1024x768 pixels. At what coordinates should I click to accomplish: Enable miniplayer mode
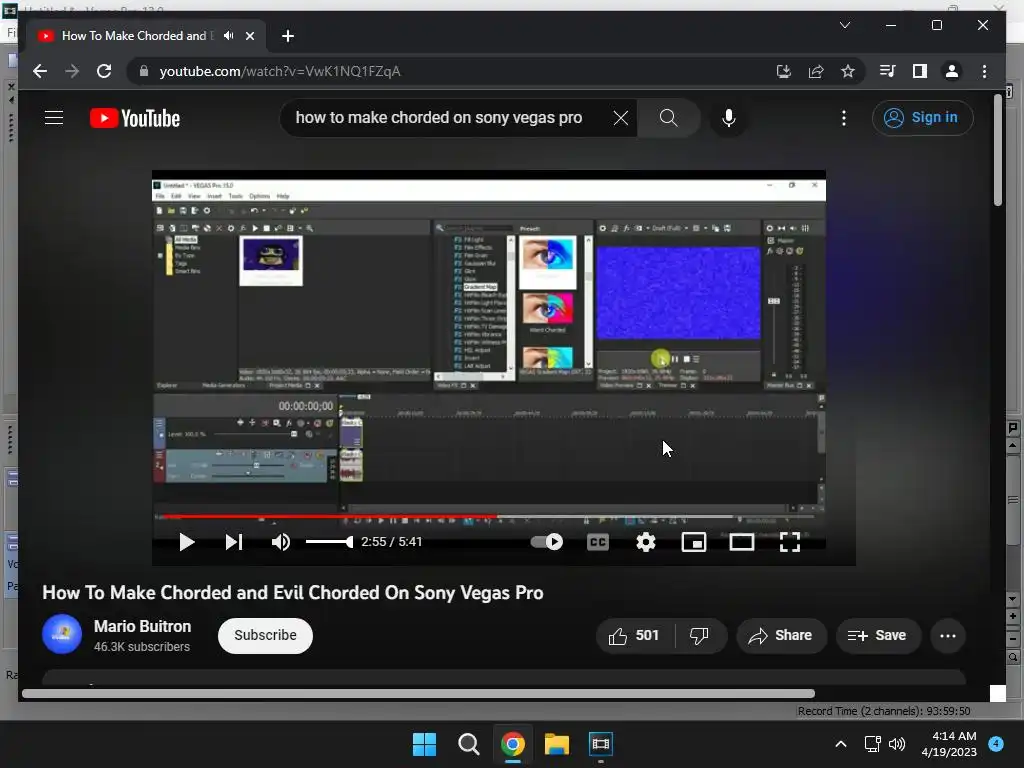[694, 542]
